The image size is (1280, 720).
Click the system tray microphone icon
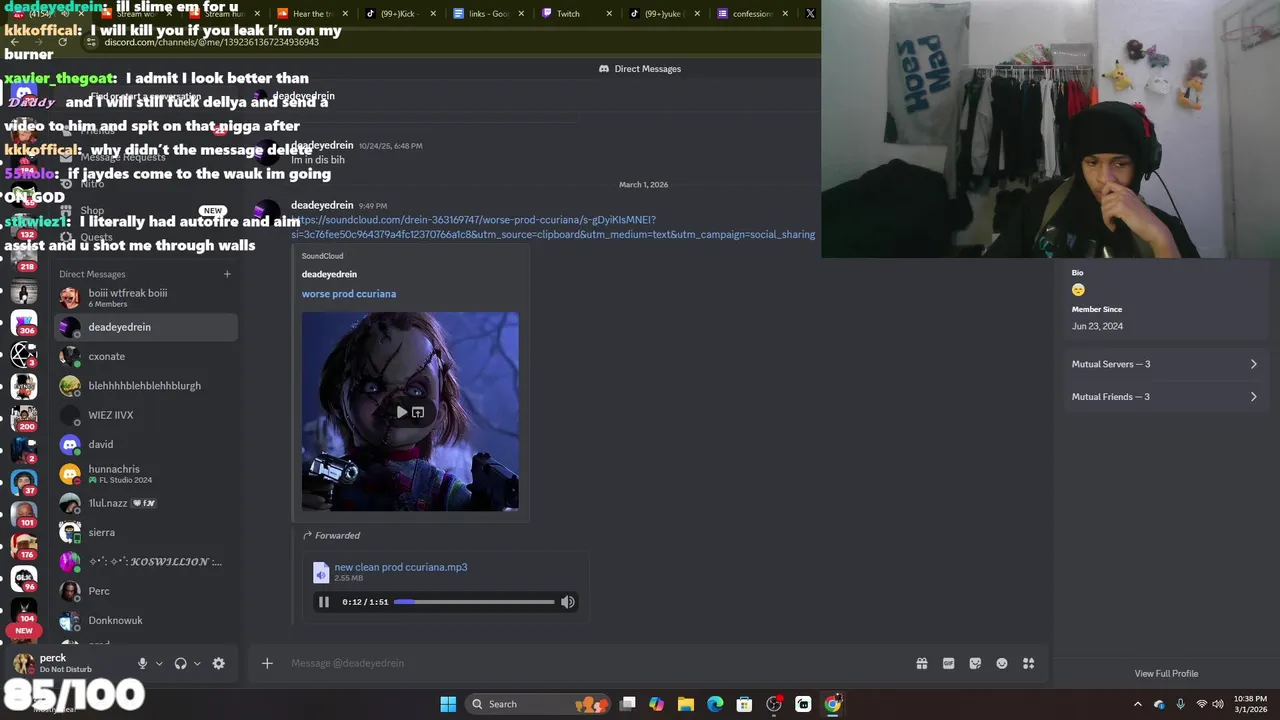point(1181,704)
